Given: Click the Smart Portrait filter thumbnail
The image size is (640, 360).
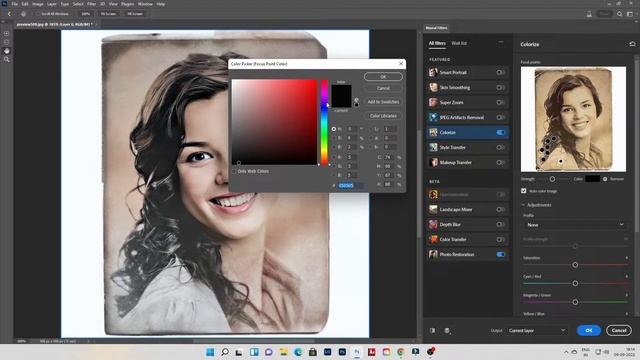Looking at the screenshot, I should (433, 72).
